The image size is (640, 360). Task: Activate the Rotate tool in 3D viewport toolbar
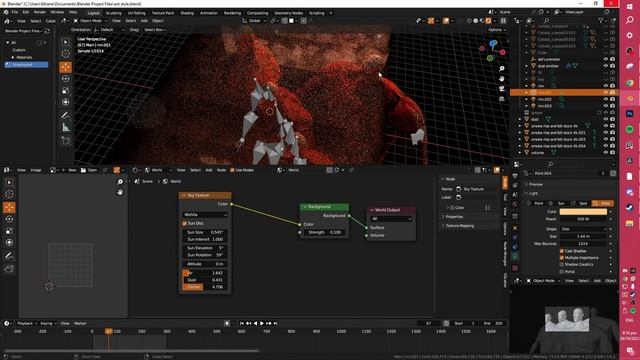(x=66, y=79)
